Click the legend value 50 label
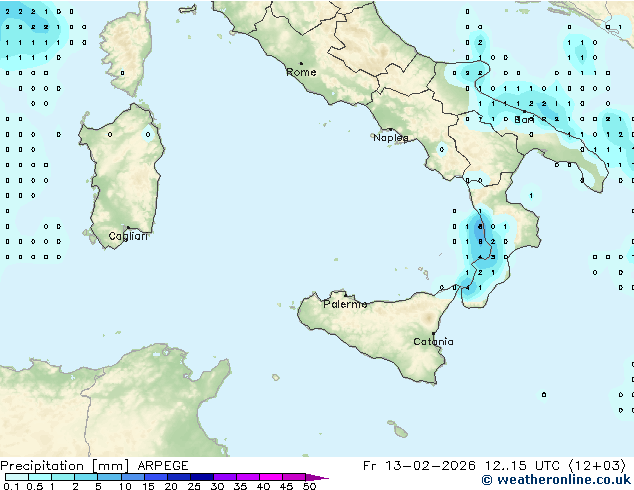This screenshot has width=634, height=490. pos(309,486)
